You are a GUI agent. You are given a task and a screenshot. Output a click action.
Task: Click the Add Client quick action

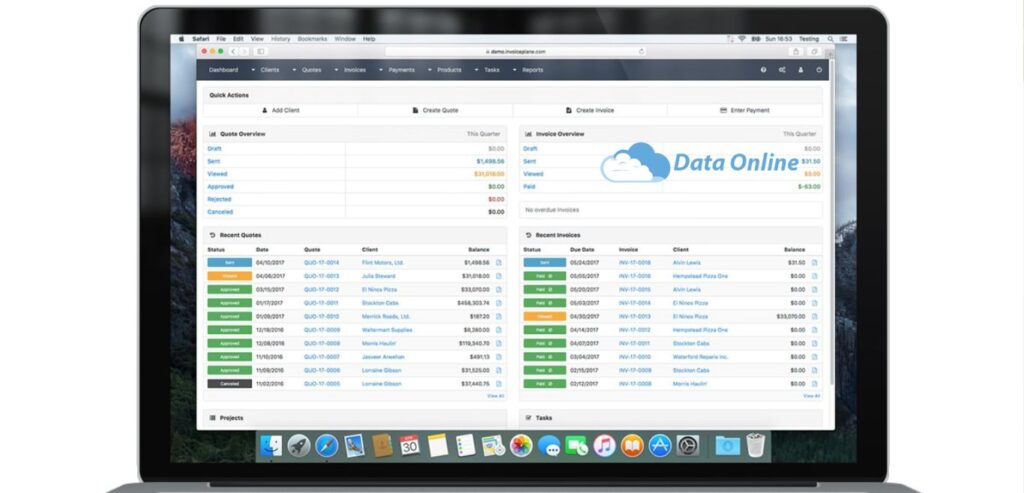pyautogui.click(x=281, y=110)
